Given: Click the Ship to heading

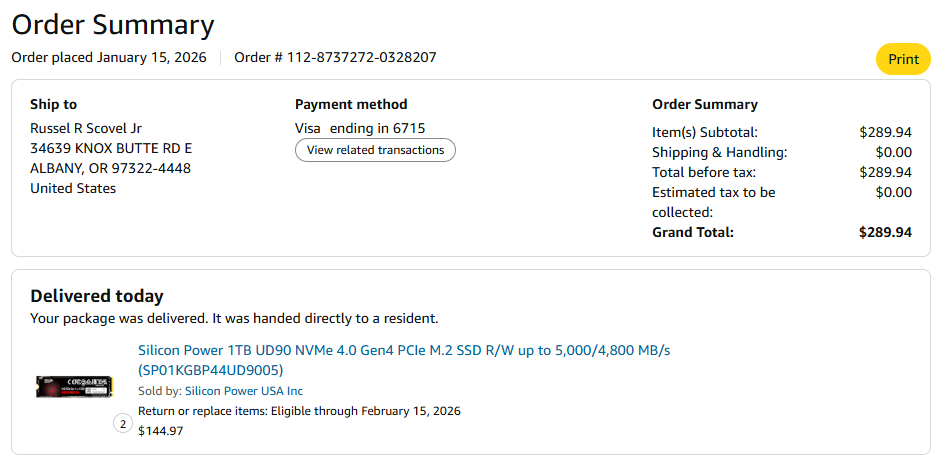Looking at the screenshot, I should 53,104.
